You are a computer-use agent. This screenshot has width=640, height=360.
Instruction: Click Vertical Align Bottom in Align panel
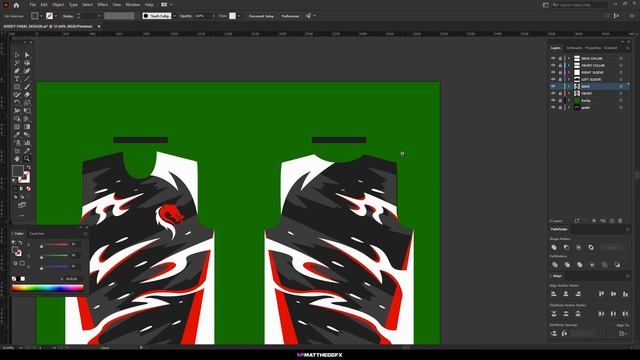[625, 294]
